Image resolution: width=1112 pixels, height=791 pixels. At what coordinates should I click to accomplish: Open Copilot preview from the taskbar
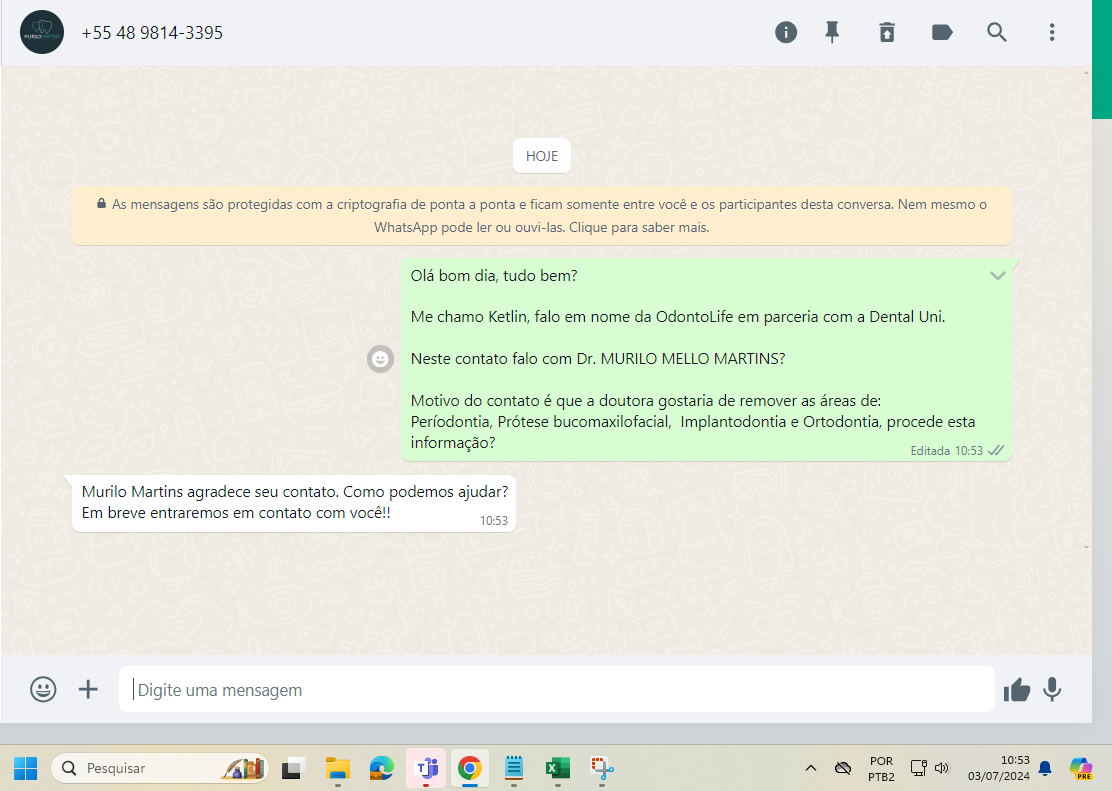1081,768
